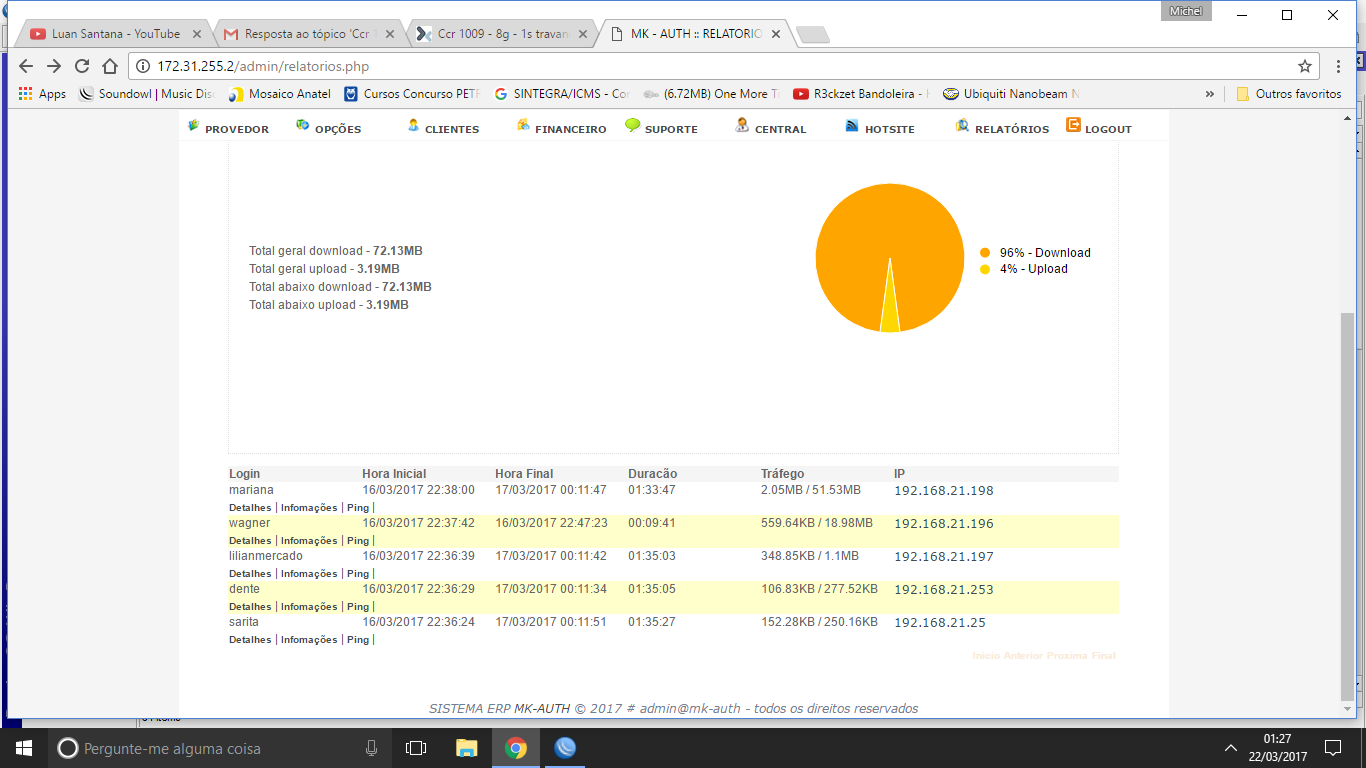Image resolution: width=1366 pixels, height=768 pixels.
Task: Switch to the Luan Santana - YouTube tab
Action: click(116, 34)
